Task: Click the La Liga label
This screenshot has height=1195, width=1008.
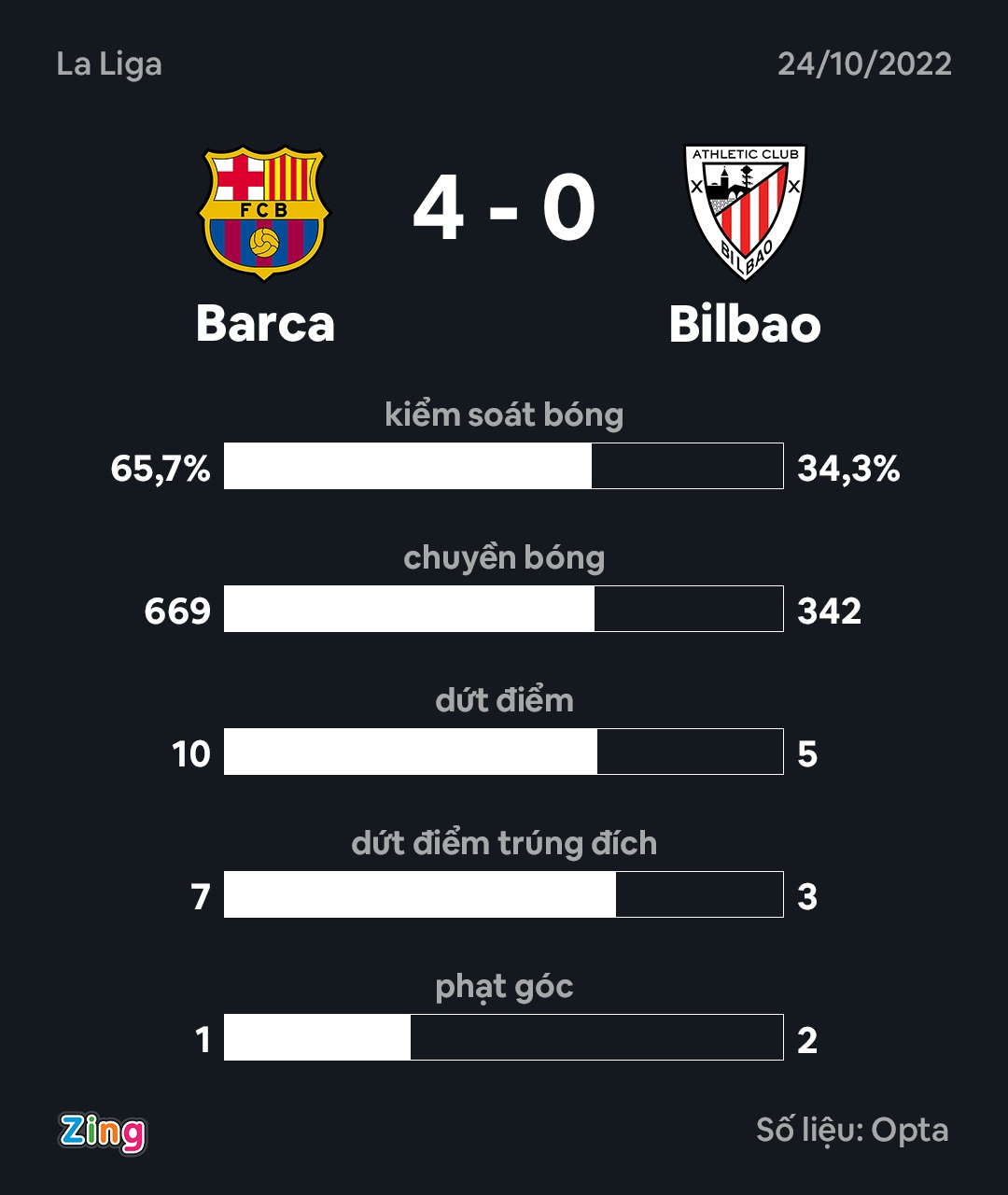Action: click(109, 64)
